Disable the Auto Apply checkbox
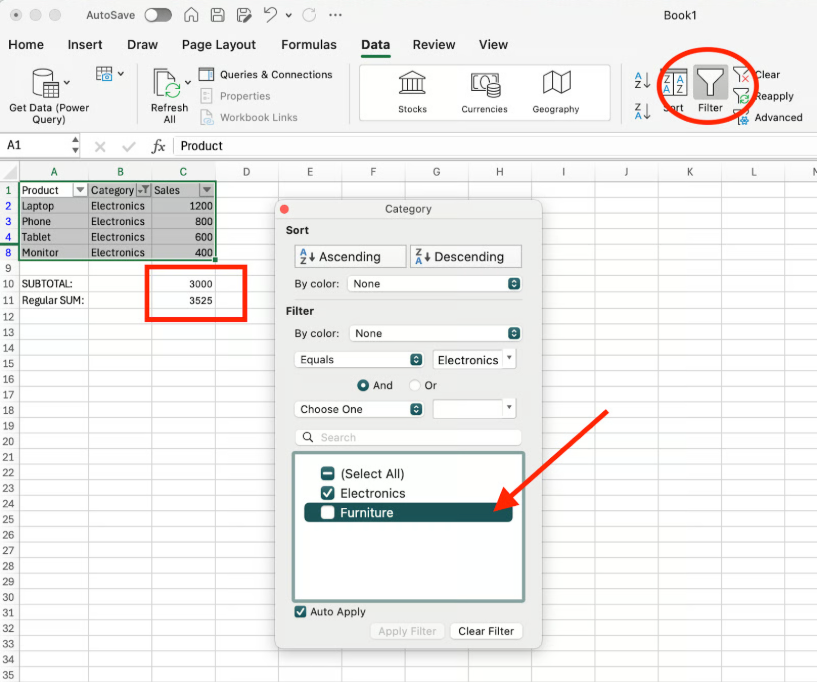817x682 pixels. (x=299, y=611)
